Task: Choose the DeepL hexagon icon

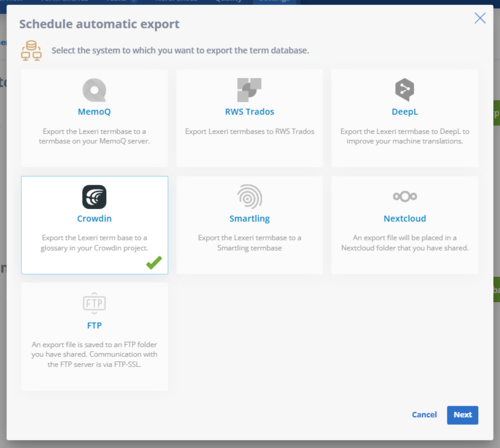Action: pos(405,90)
